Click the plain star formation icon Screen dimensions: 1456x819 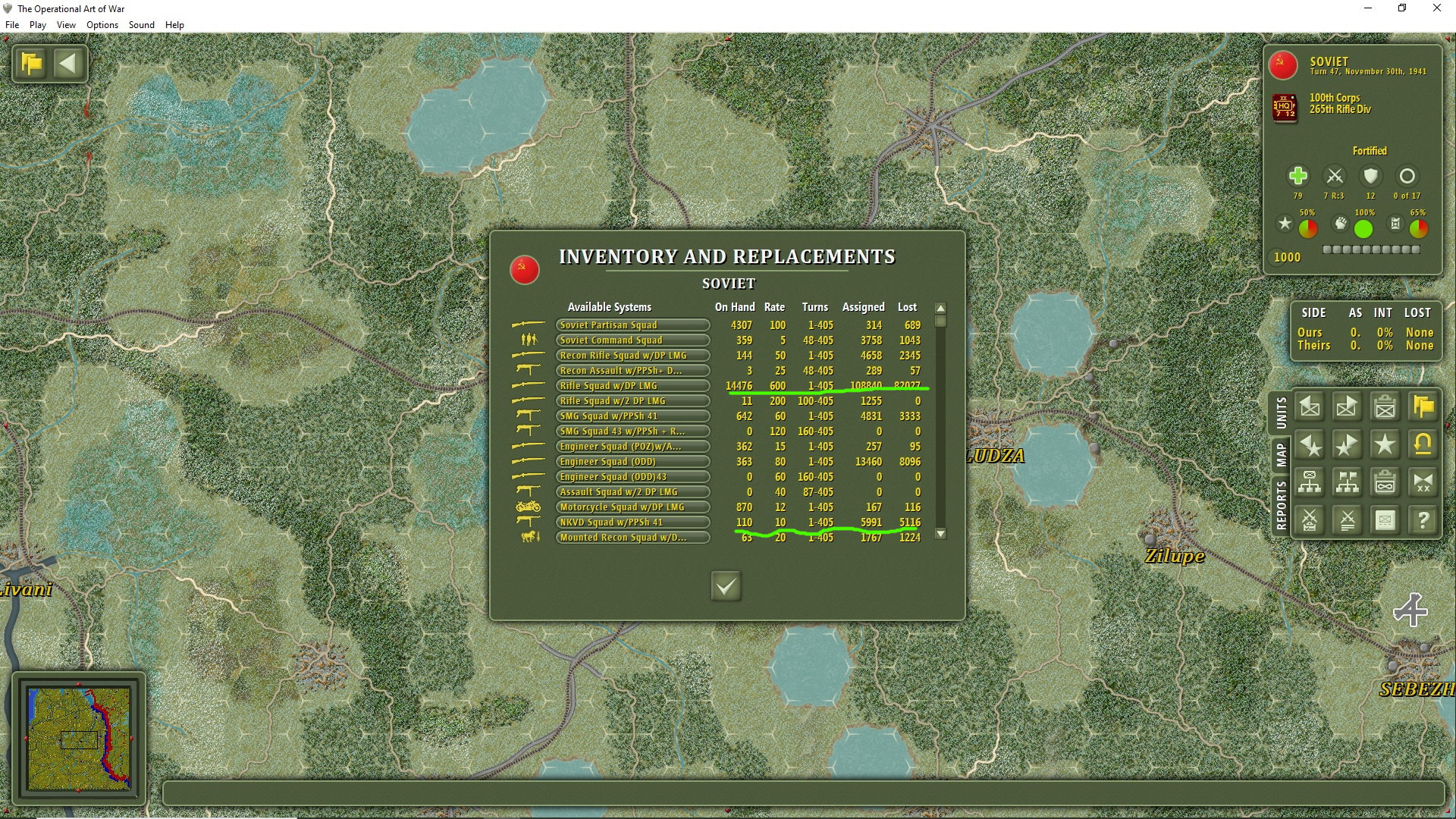pos(1385,444)
